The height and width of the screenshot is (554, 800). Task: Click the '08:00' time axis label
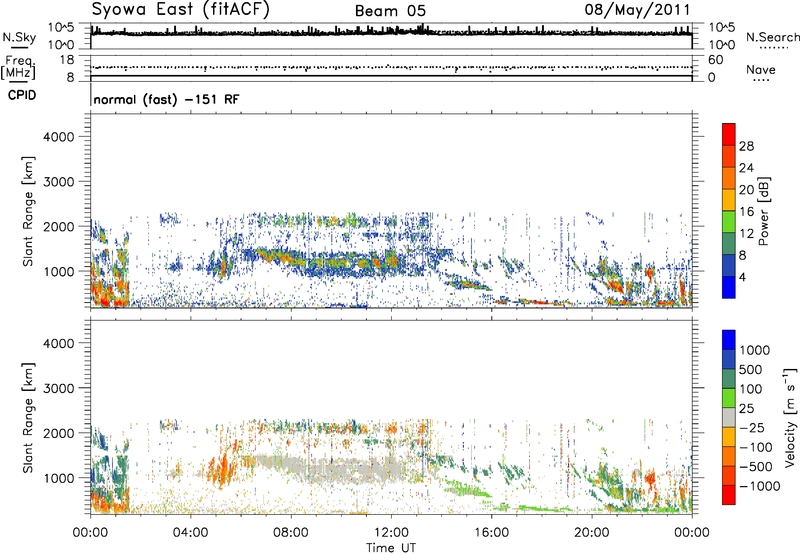coord(291,533)
